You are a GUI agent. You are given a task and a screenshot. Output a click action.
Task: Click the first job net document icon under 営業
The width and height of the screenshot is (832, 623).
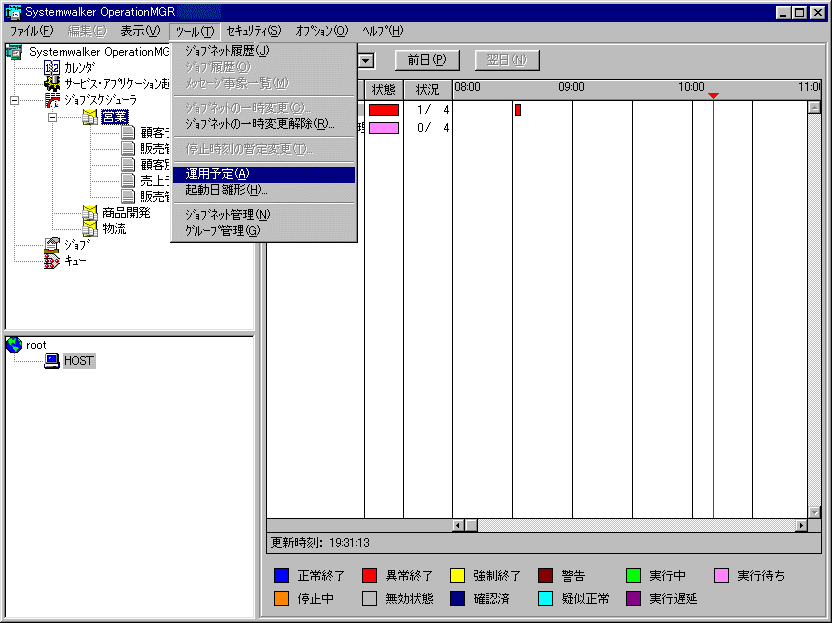(x=128, y=133)
